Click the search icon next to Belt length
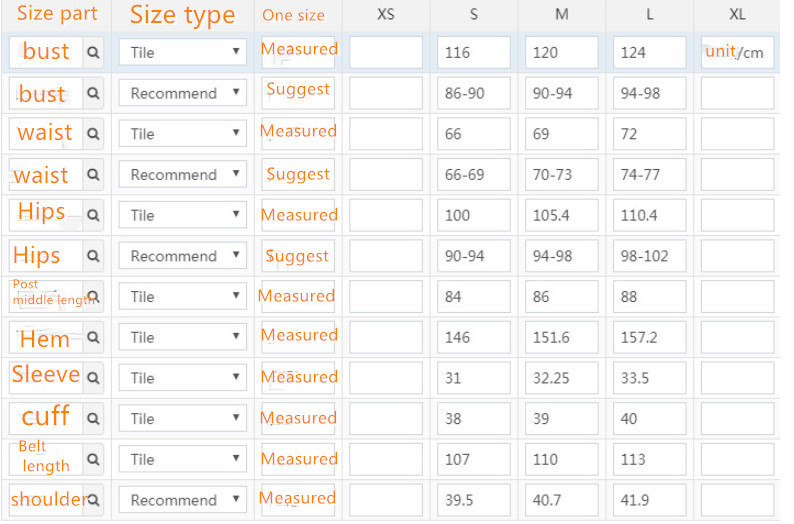Screen dimensions: 794x524 (93, 459)
